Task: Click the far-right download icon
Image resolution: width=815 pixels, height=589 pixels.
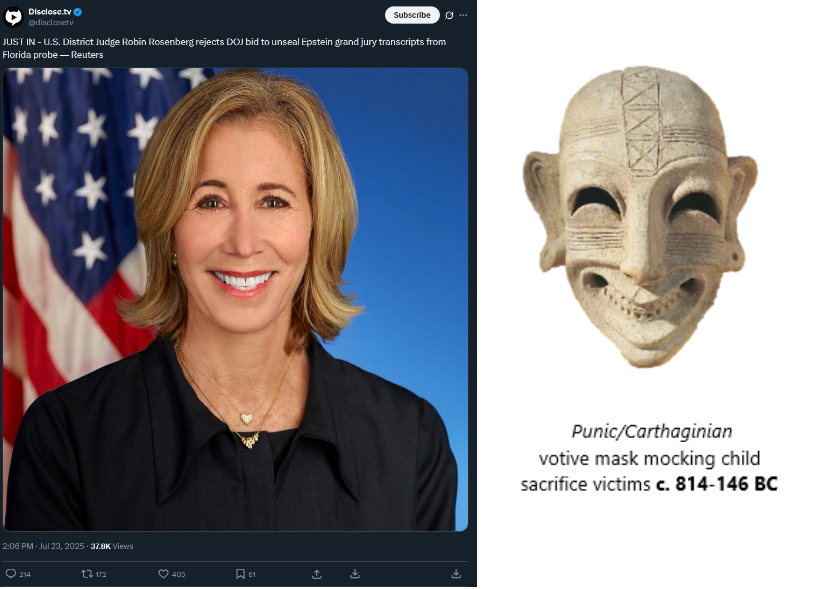Action: [x=456, y=574]
